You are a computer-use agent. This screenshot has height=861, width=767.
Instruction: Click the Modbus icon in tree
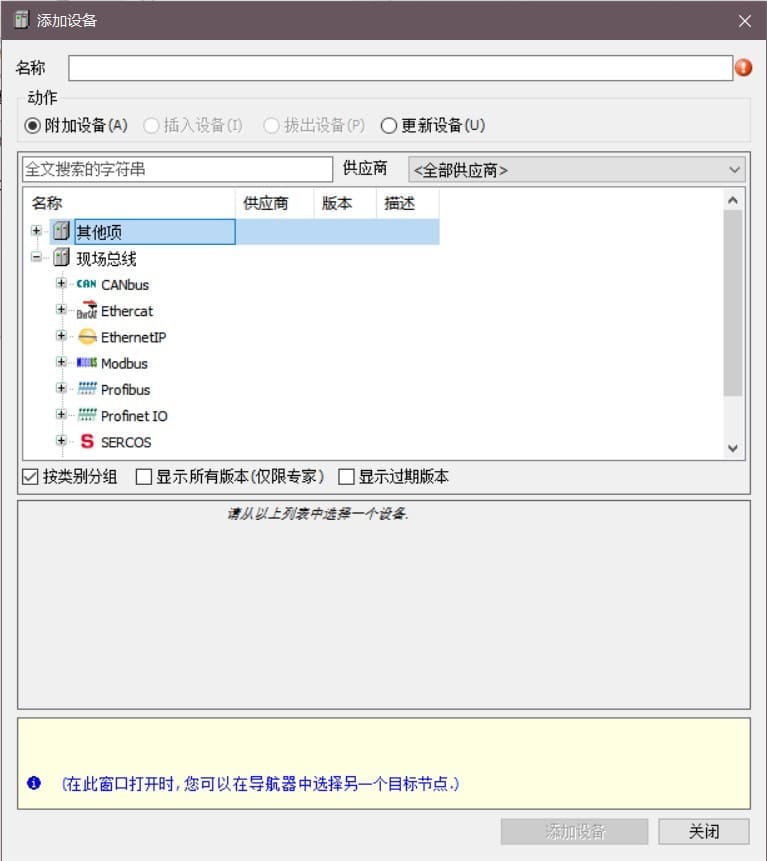[86, 363]
